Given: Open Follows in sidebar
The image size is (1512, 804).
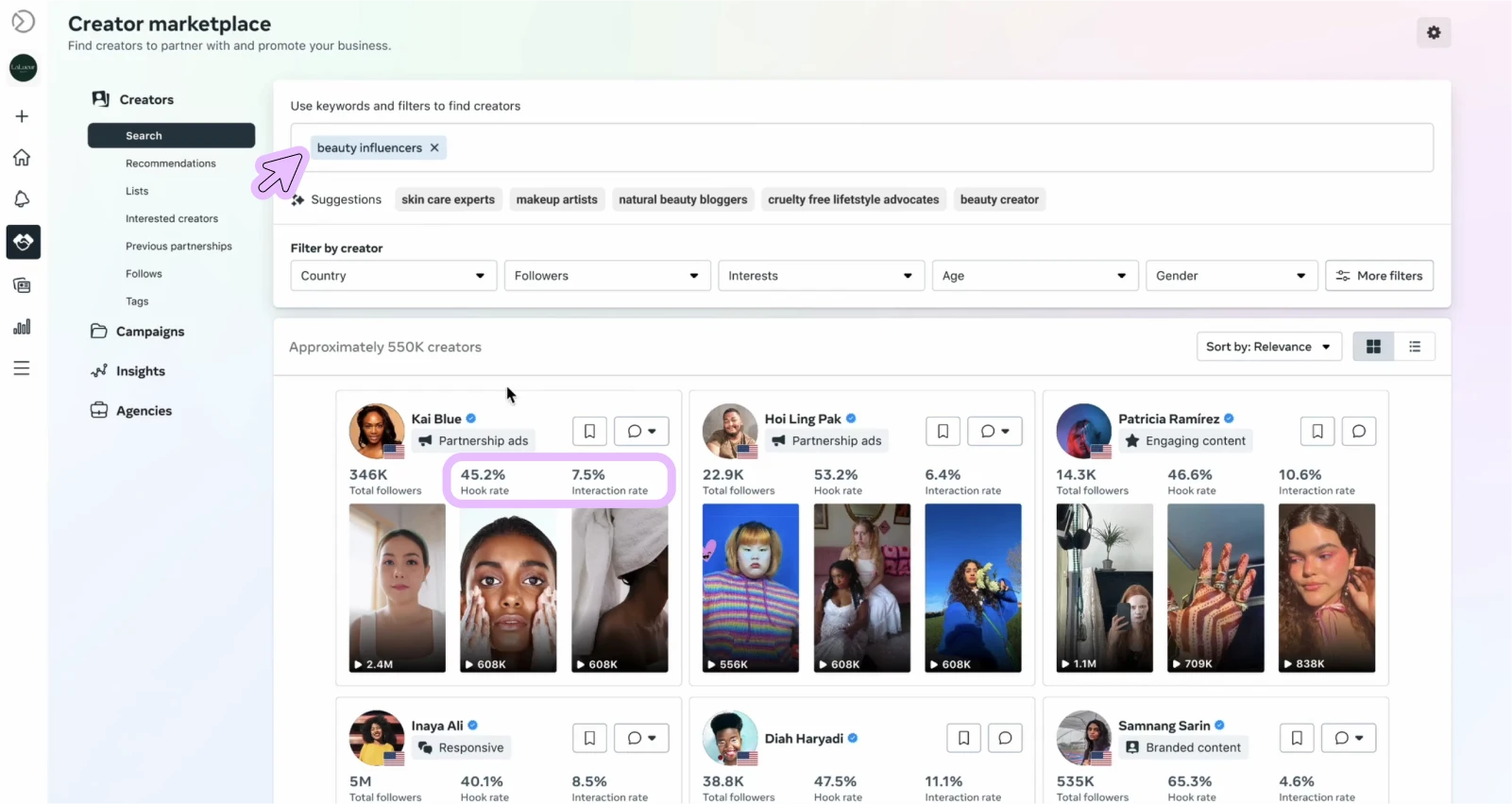Looking at the screenshot, I should (x=144, y=274).
